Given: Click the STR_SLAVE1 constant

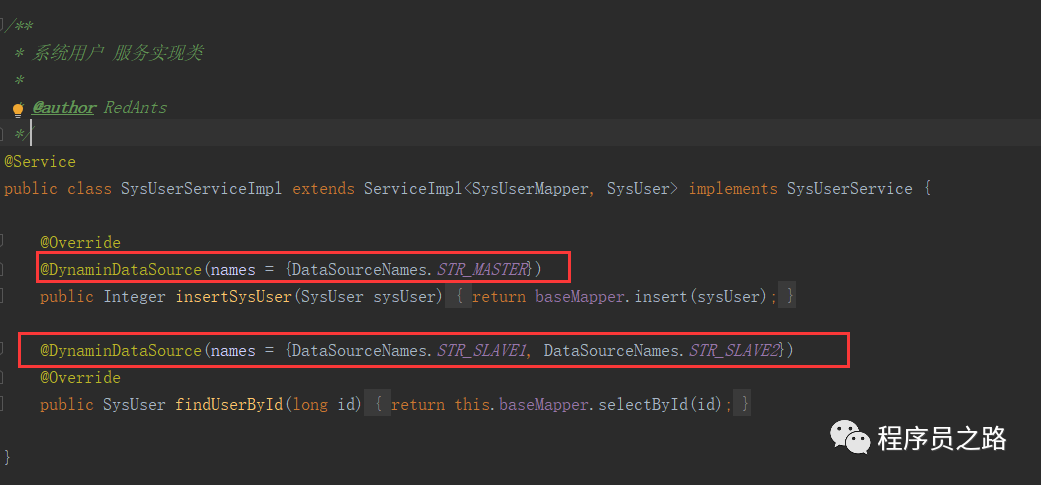Looking at the screenshot, I should [x=482, y=350].
